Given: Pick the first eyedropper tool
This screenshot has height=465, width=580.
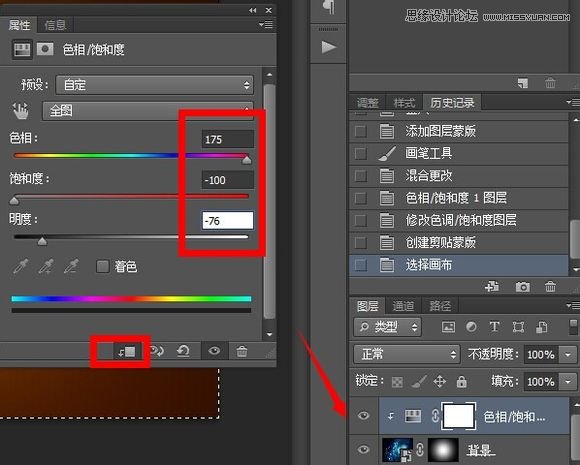Looking at the screenshot, I should coord(21,266).
